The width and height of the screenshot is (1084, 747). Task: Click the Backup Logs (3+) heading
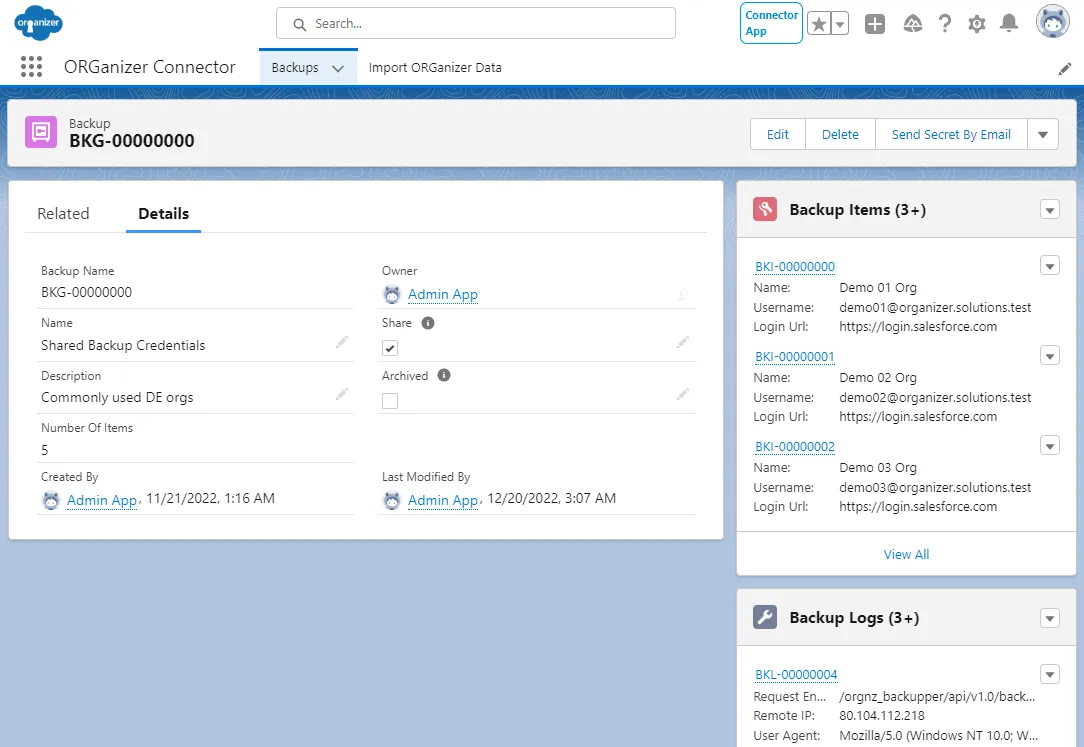coord(854,618)
